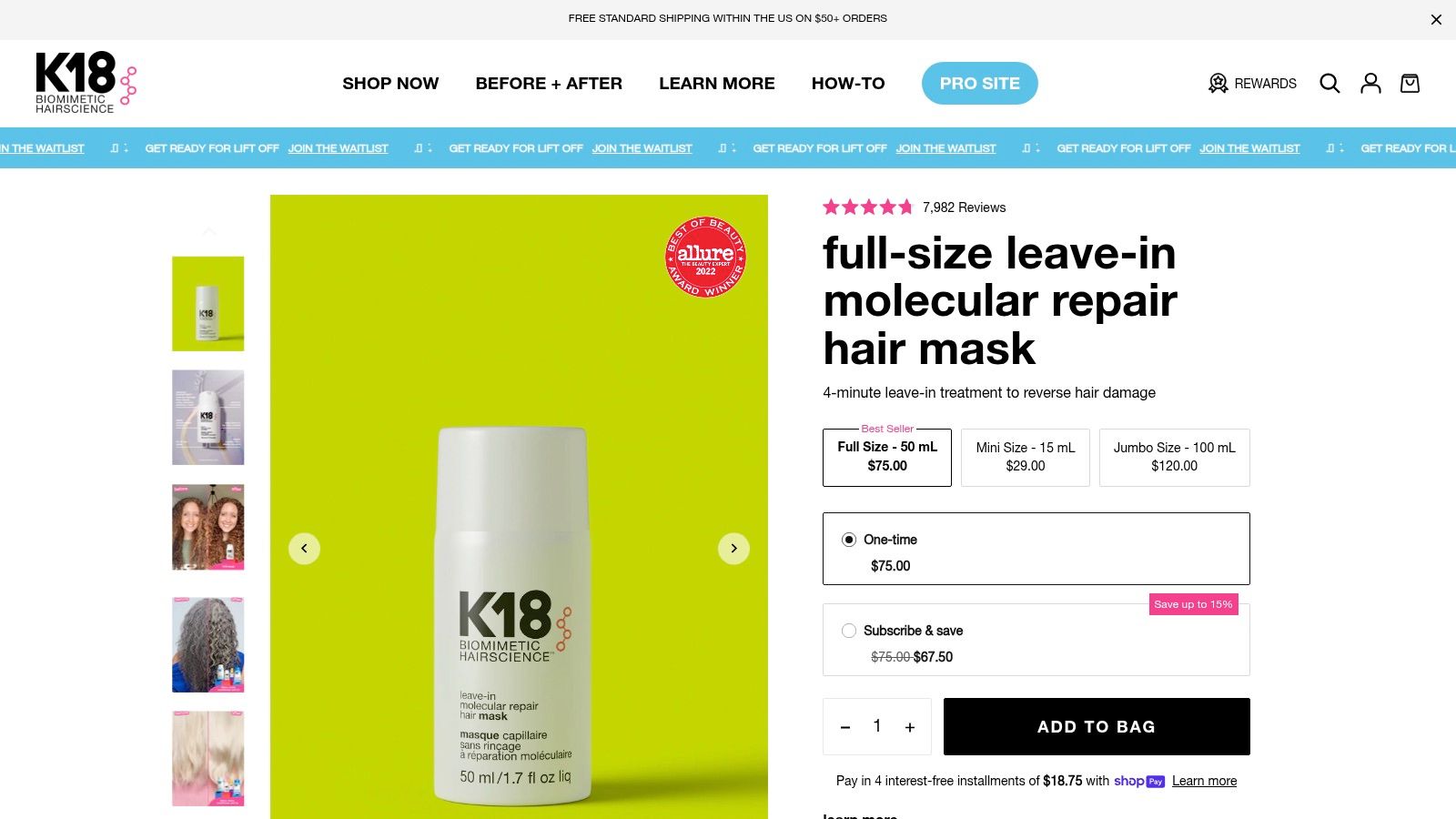Open the search magnifier icon
Viewport: 1456px width, 819px height.
tap(1330, 84)
